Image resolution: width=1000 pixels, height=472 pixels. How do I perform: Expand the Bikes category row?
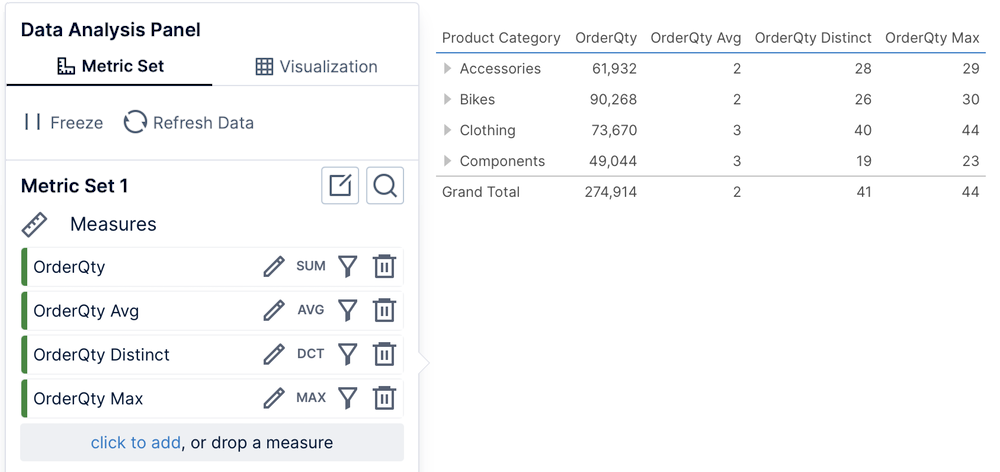click(x=448, y=100)
